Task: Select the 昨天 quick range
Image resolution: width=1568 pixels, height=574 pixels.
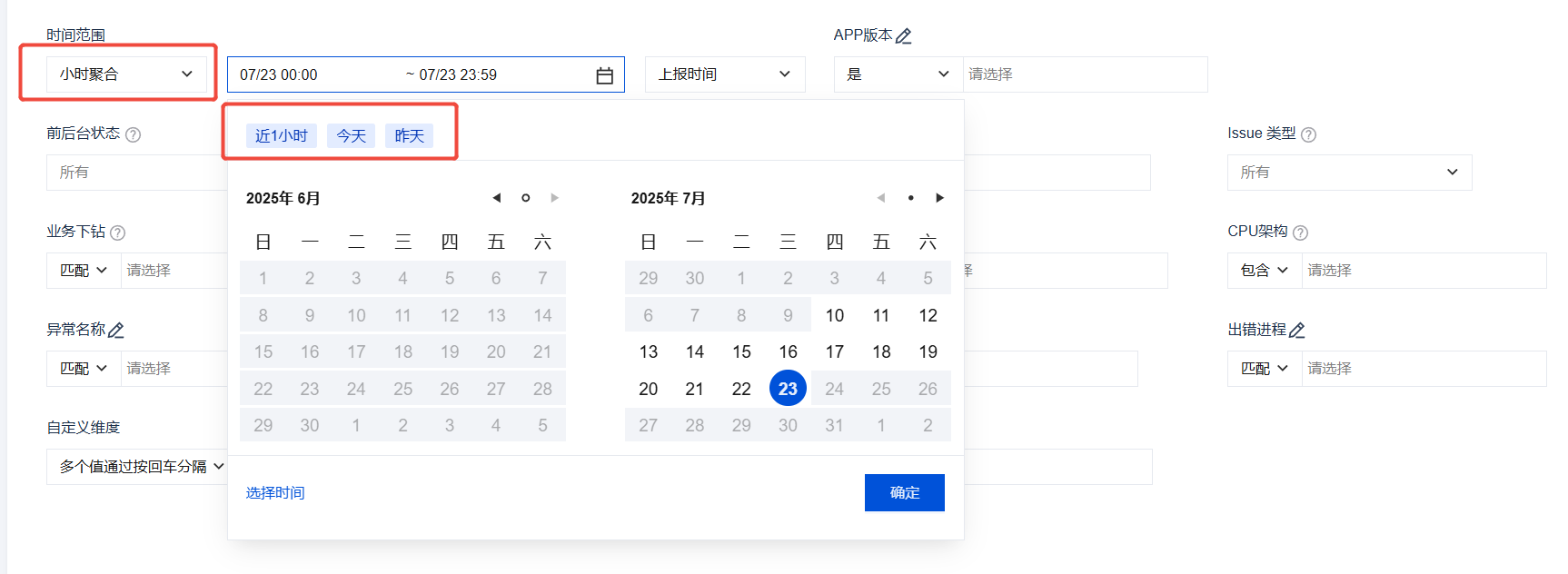Action: pos(409,136)
